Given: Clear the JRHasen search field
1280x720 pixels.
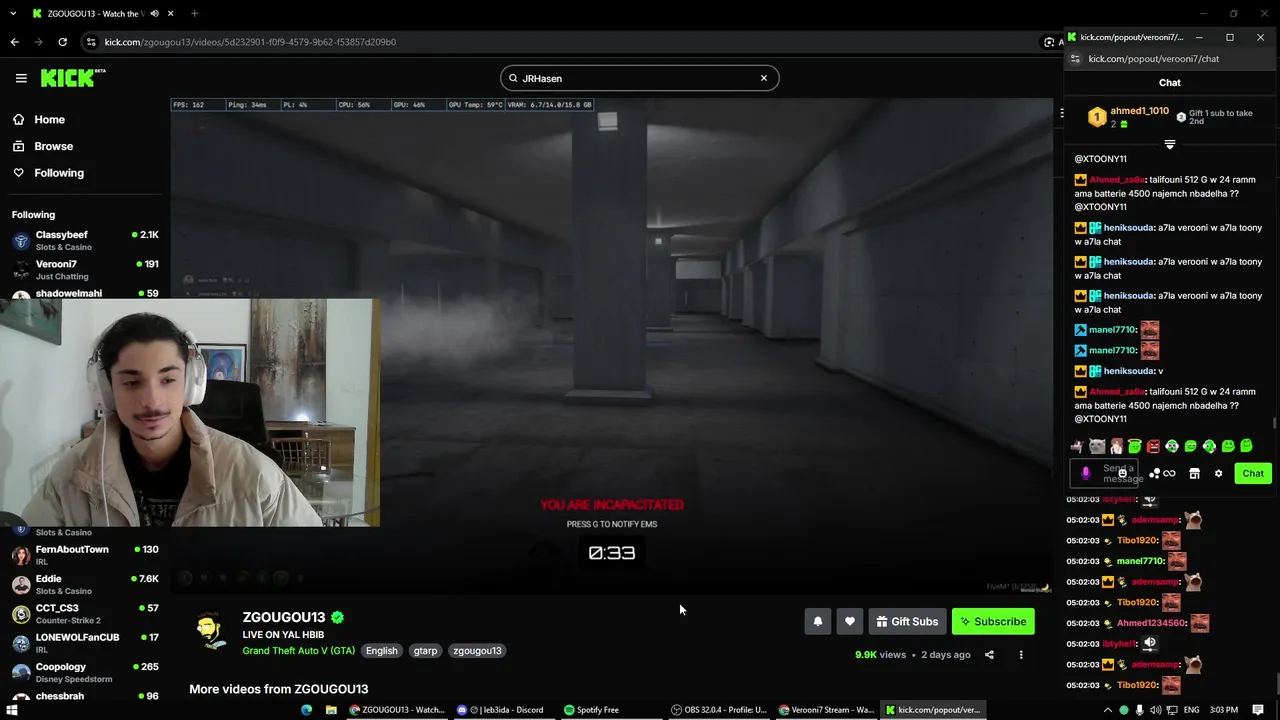Looking at the screenshot, I should coord(764,78).
